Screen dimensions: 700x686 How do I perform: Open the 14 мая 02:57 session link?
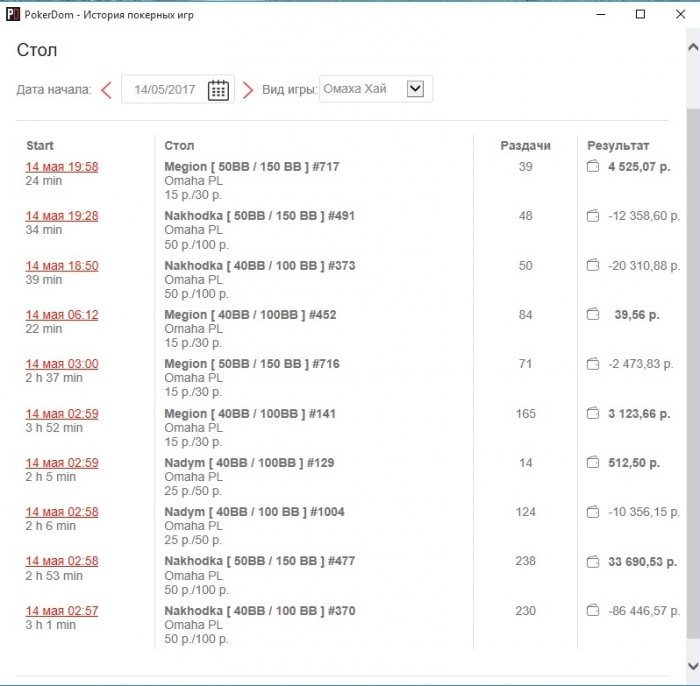[62, 611]
